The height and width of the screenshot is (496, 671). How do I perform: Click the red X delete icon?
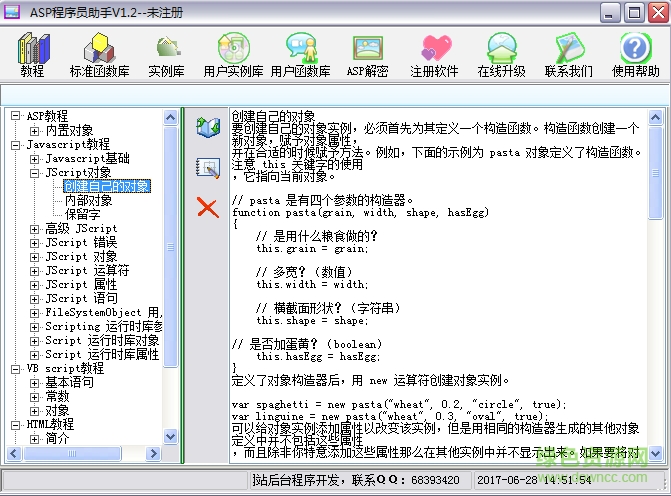tap(208, 207)
